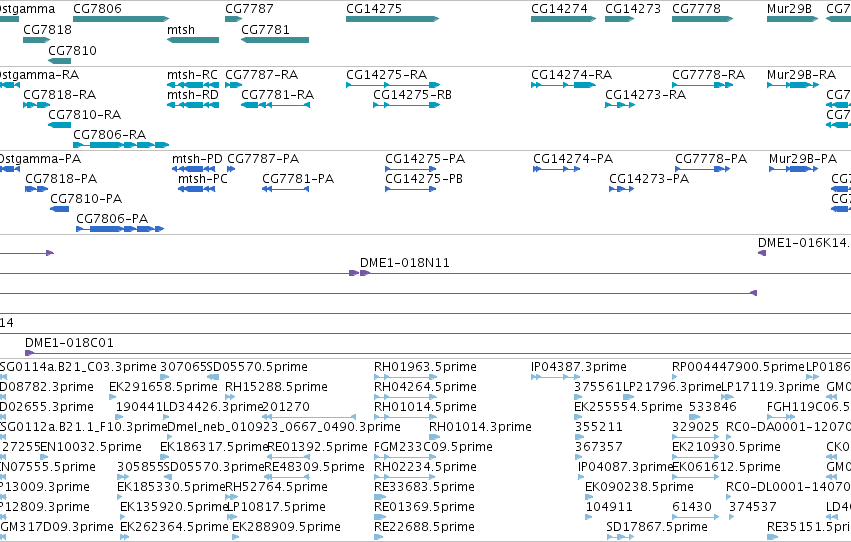Image resolution: width=851 pixels, height=542 pixels.
Task: Select transcript label CG7810-RA
Action: point(85,115)
